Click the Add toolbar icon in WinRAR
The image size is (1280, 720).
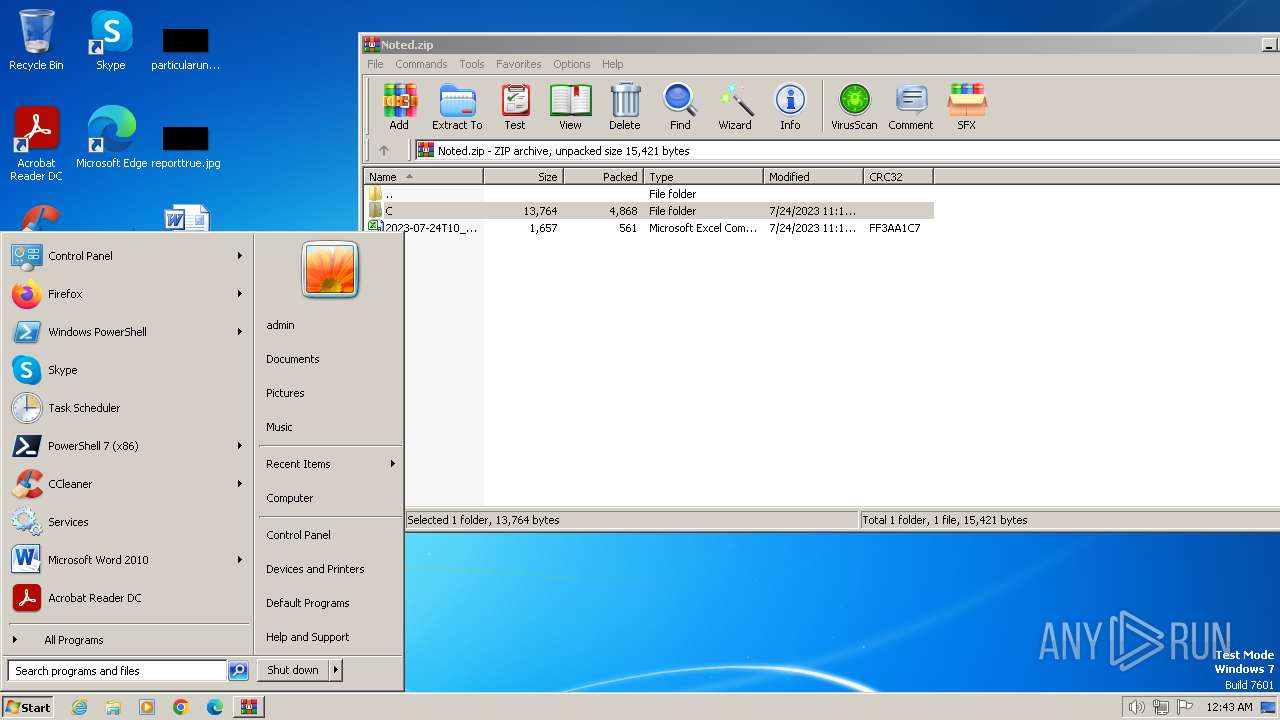click(x=399, y=107)
